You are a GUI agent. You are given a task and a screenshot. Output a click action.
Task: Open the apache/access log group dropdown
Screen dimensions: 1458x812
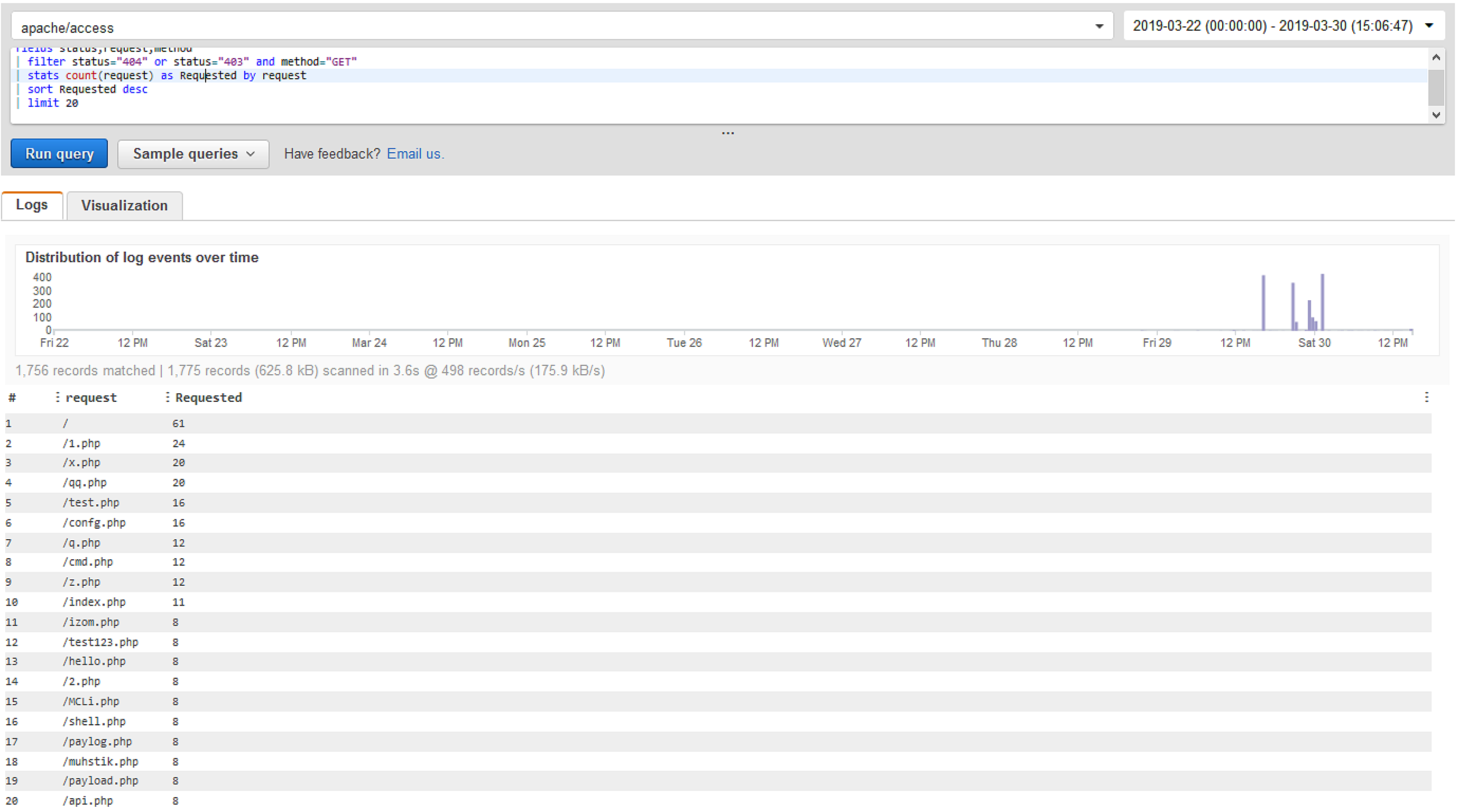[1099, 26]
